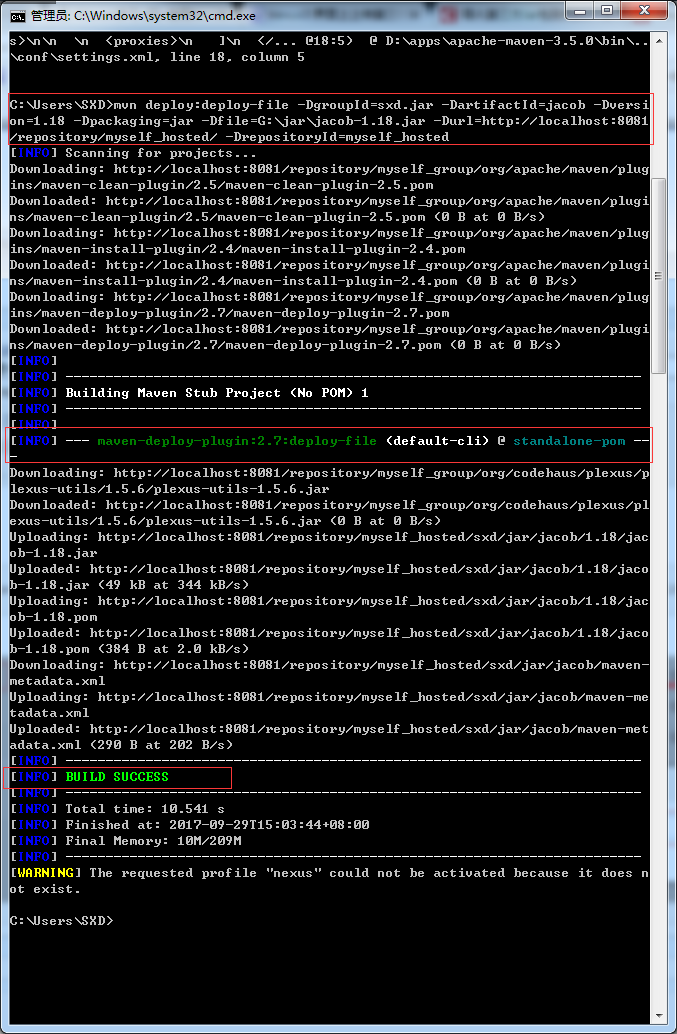Click 'Uploaded' jacob-1.18.jar (49 kB) line

pyautogui.click(x=329, y=577)
